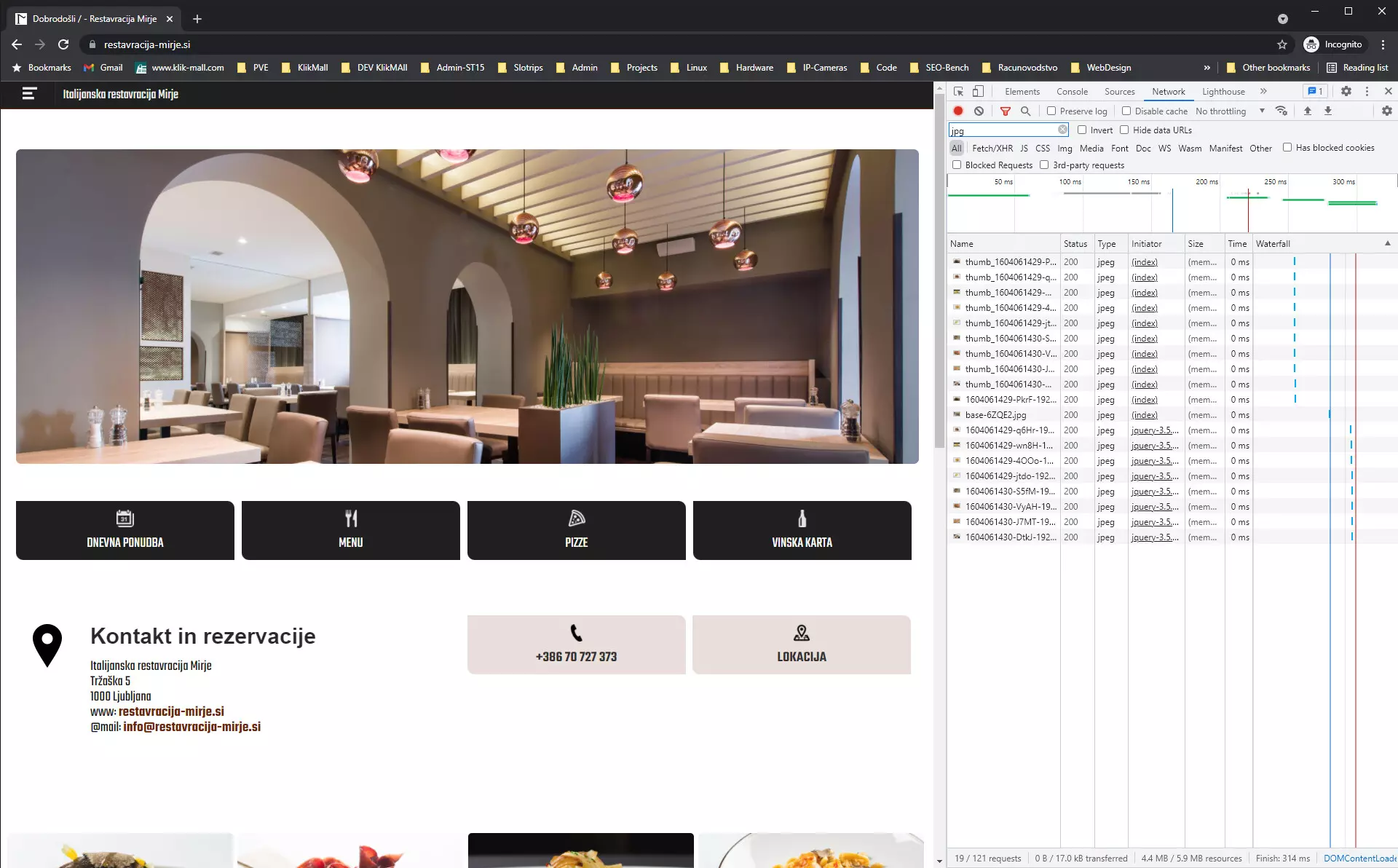Open the info@restavracija-mirje.si email link
1398x868 pixels.
click(x=191, y=727)
